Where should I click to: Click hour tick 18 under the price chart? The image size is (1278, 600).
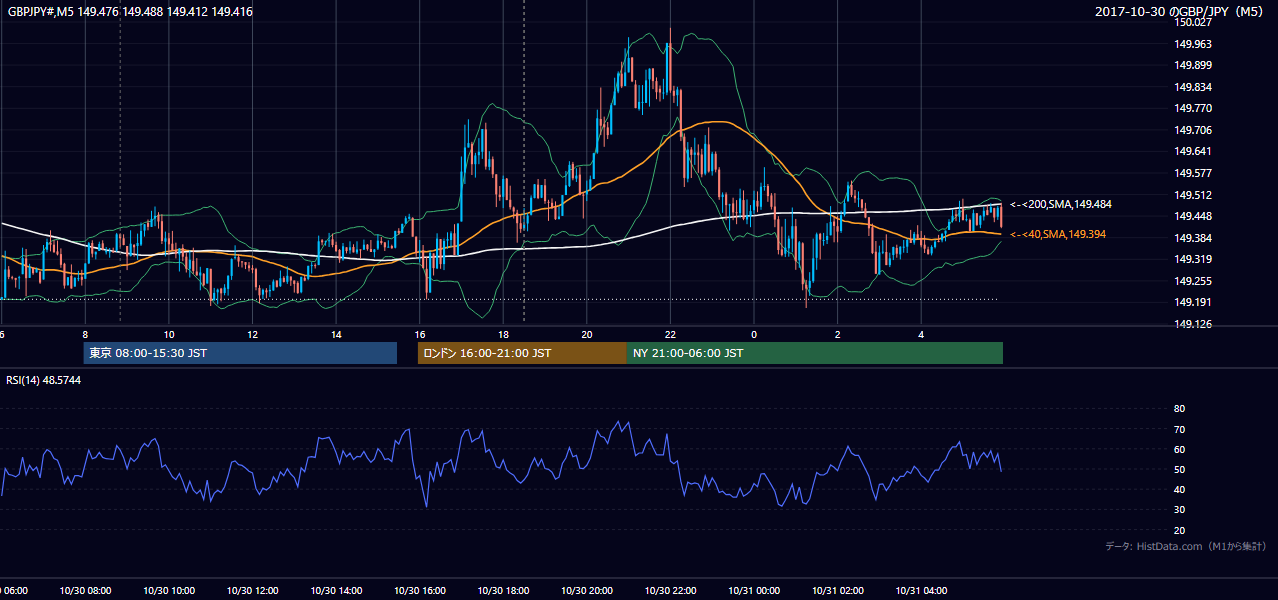[x=503, y=334]
